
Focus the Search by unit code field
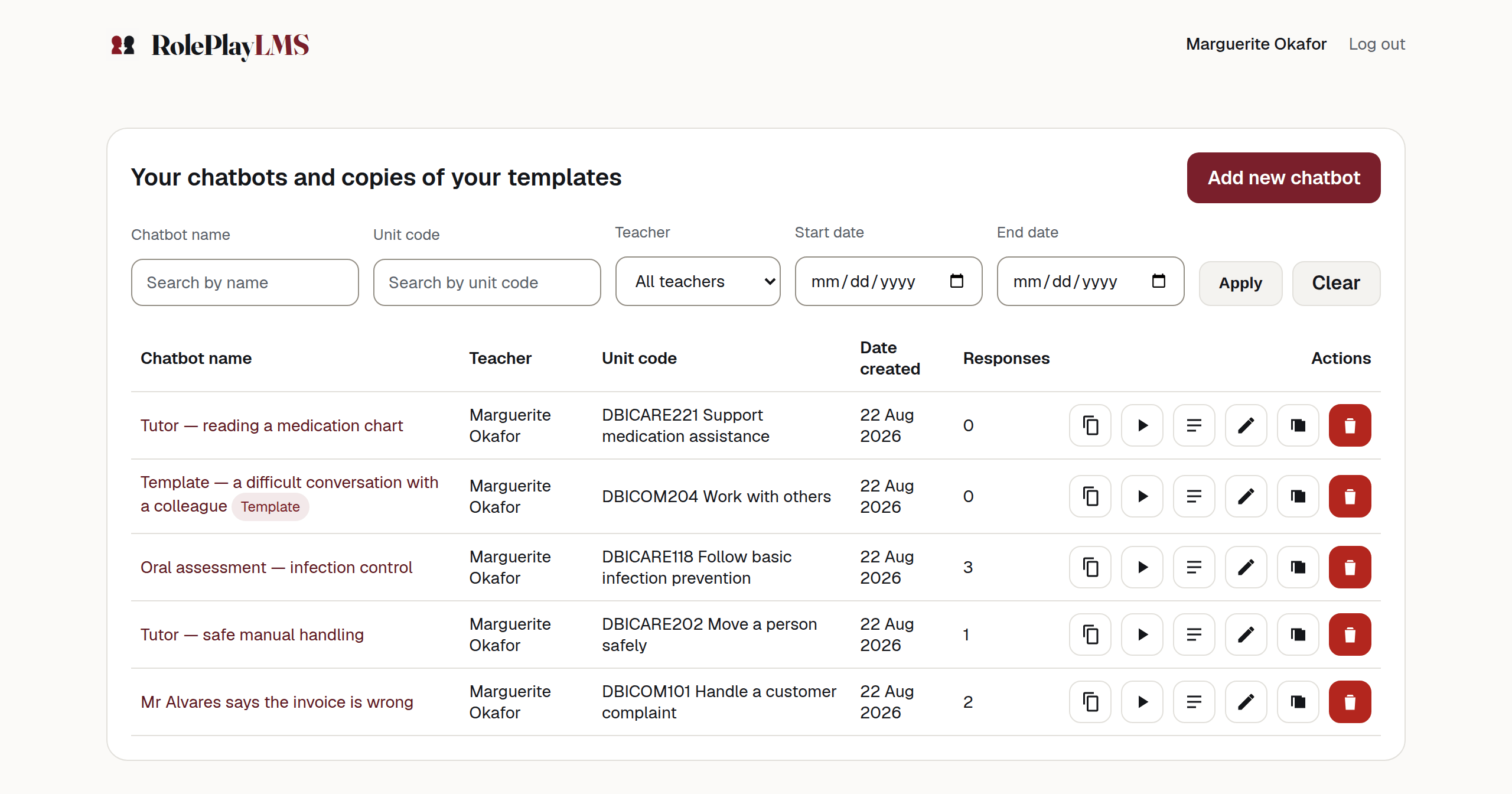click(487, 282)
